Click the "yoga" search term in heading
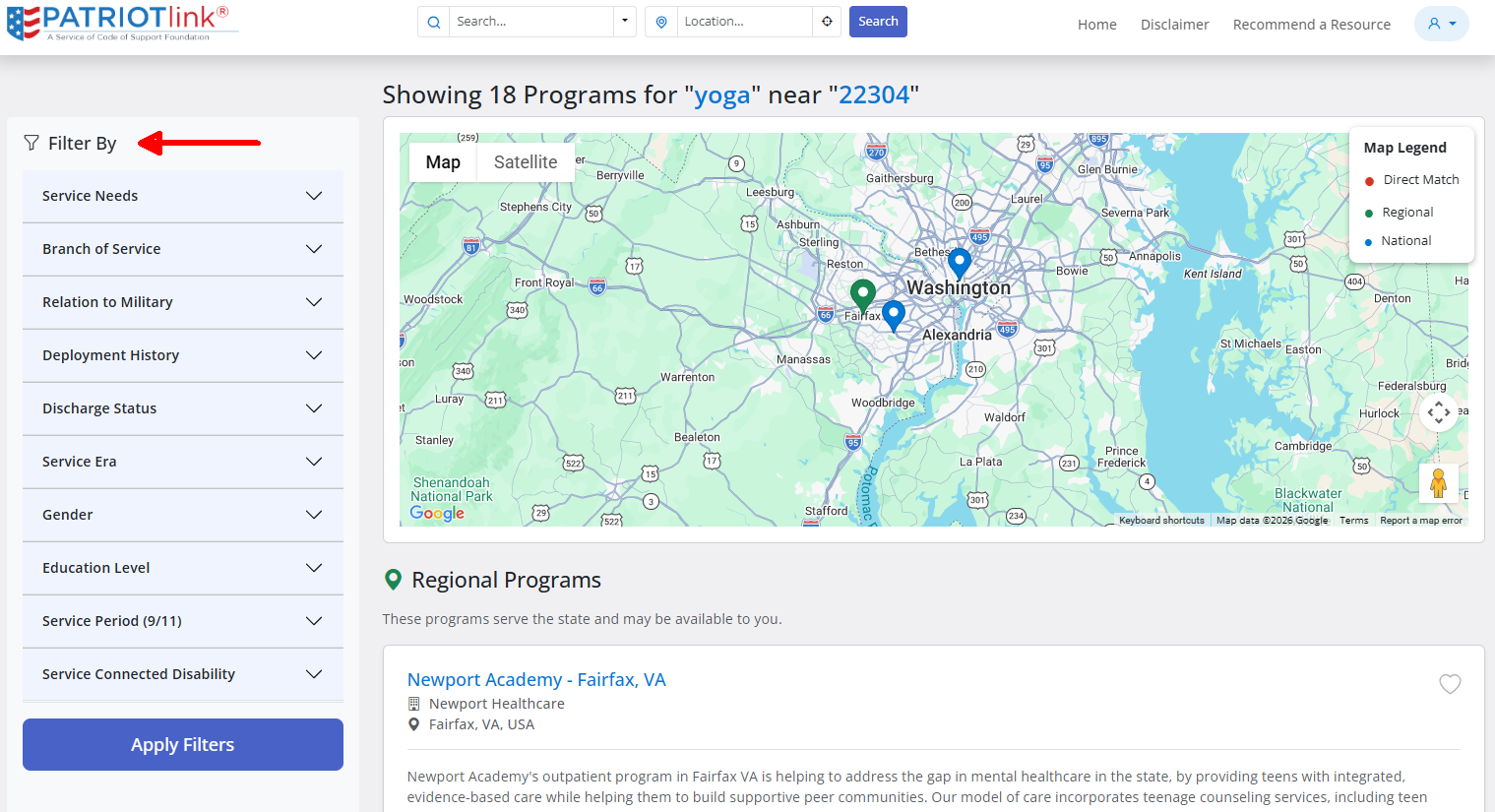The width and height of the screenshot is (1495, 812). (722, 94)
